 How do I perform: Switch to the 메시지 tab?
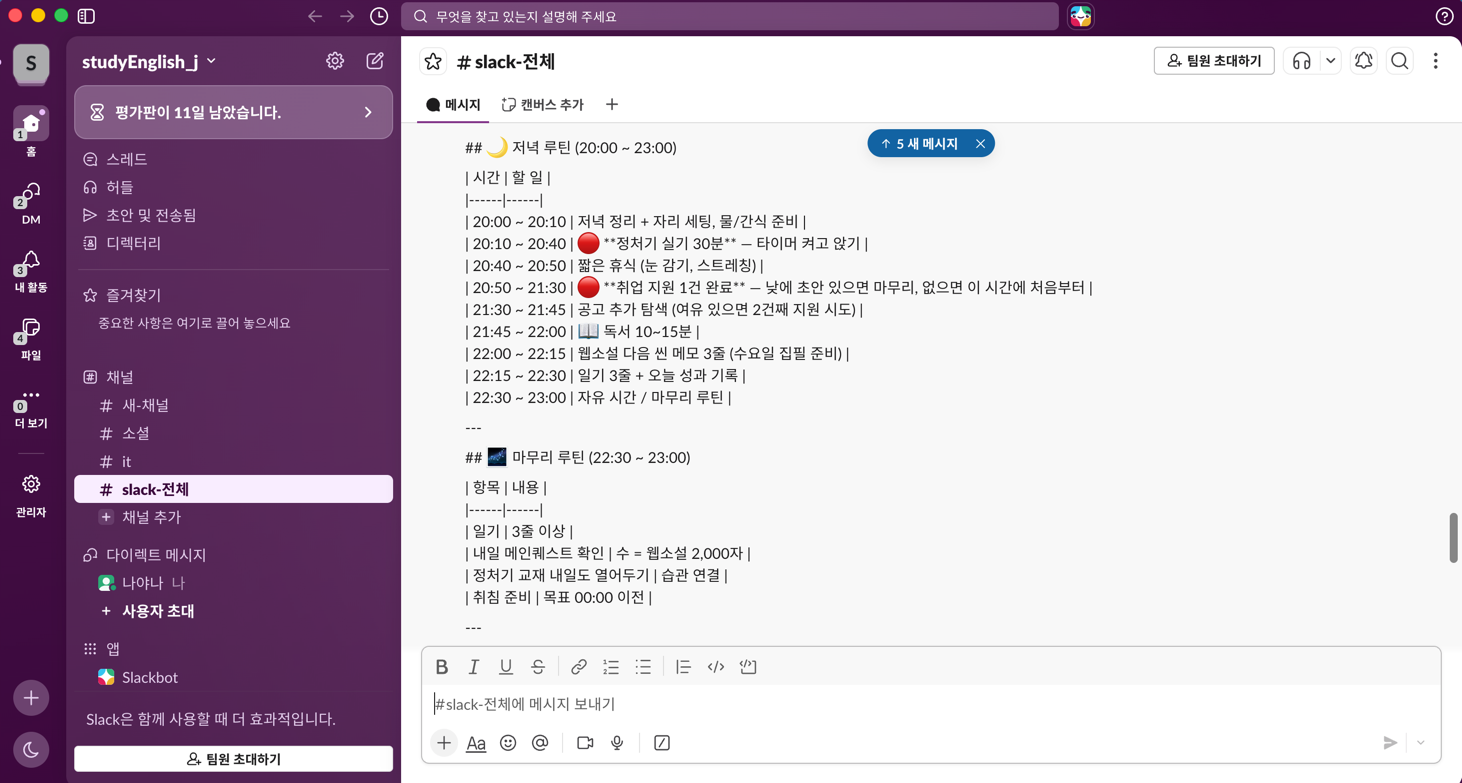453,105
